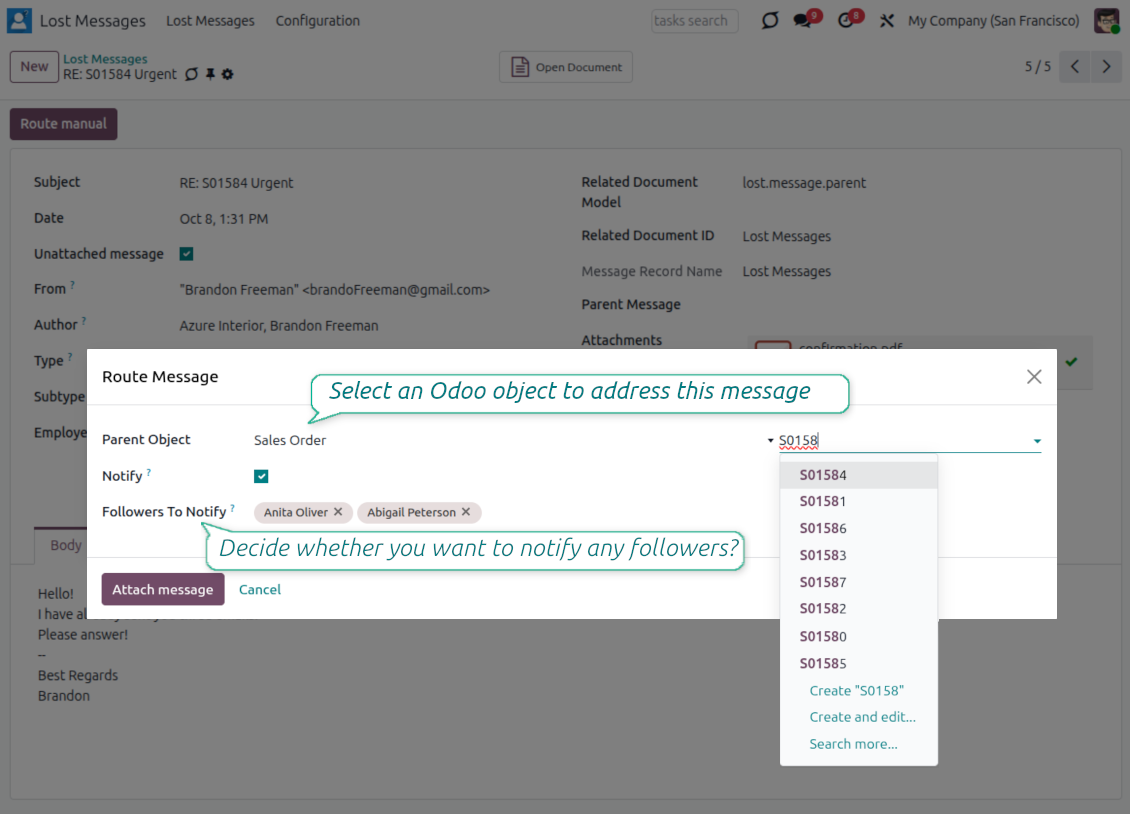Image resolution: width=1130 pixels, height=814 pixels.
Task: Click the New button
Action: pyautogui.click(x=34, y=66)
